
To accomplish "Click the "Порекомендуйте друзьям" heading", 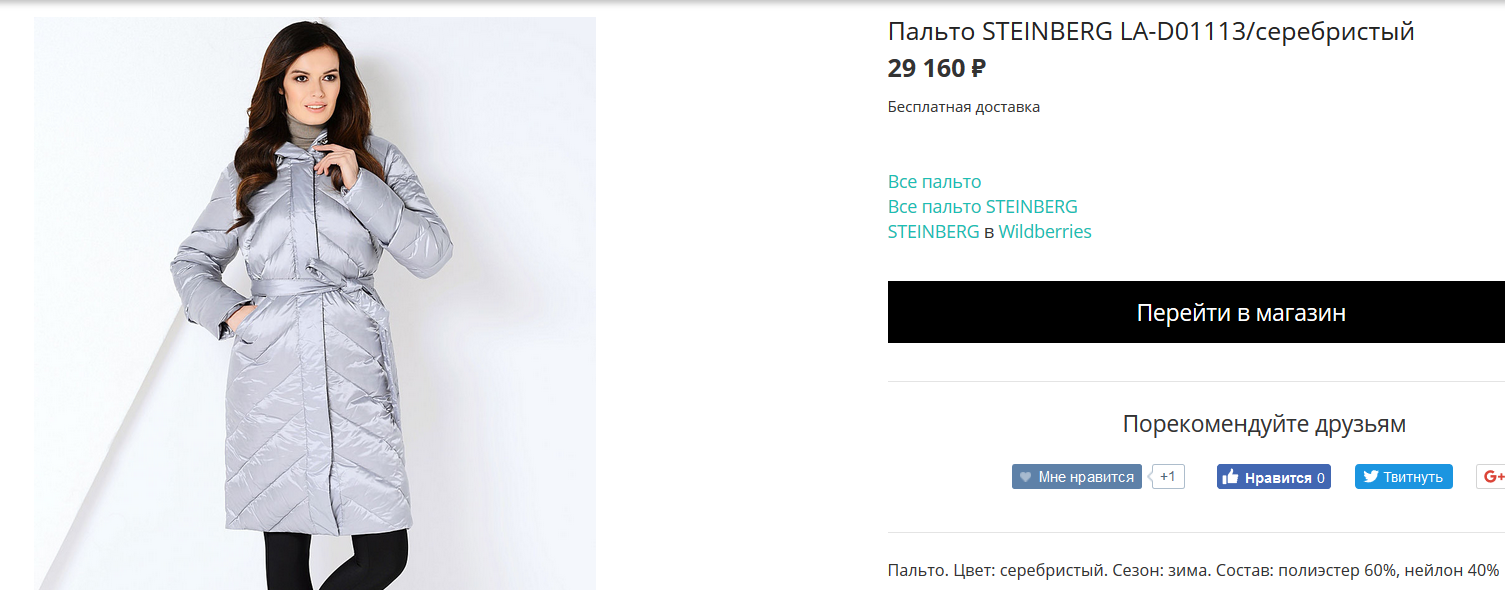I will [x=1264, y=424].
